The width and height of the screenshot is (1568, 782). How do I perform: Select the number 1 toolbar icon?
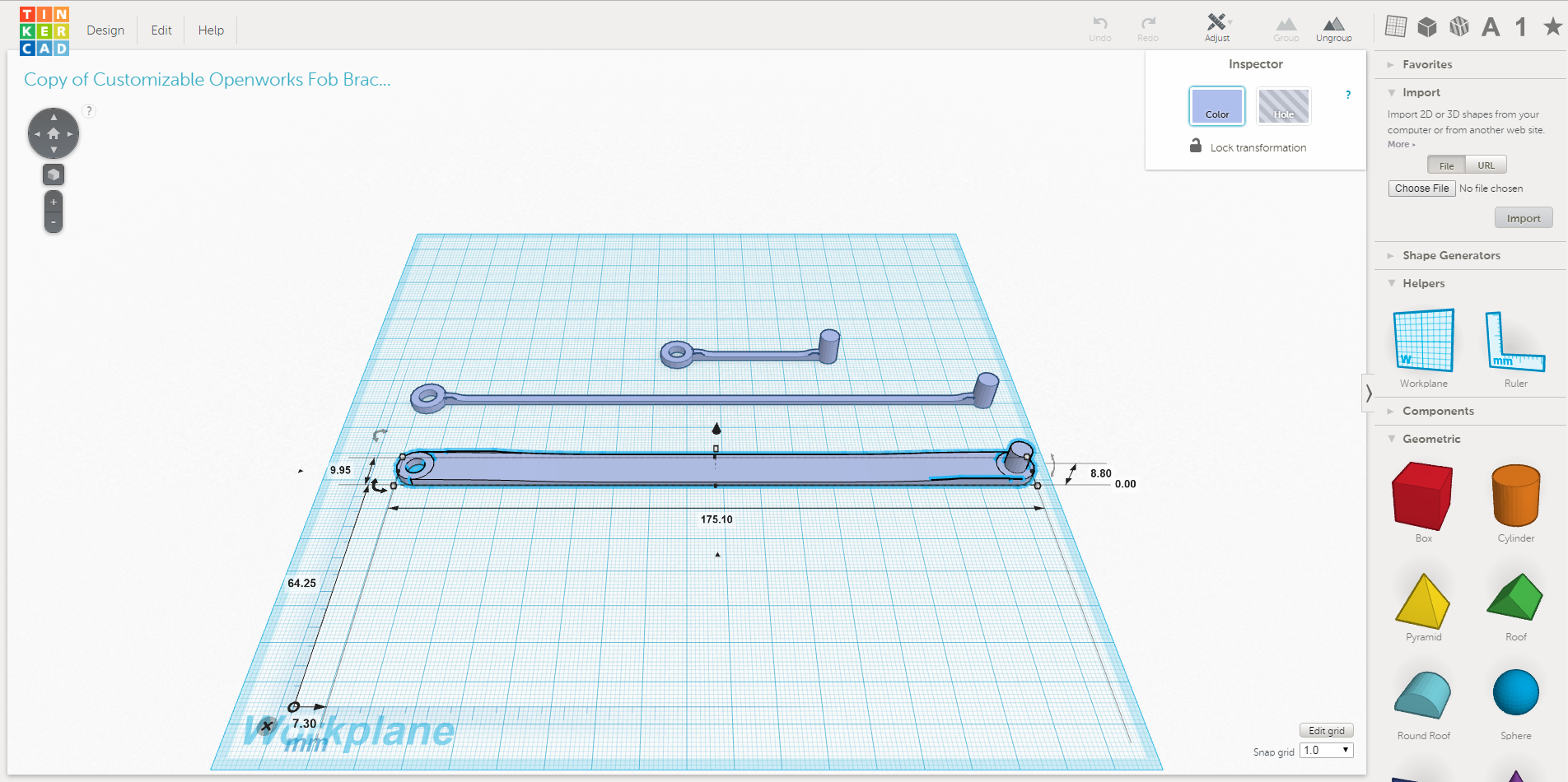click(1521, 26)
